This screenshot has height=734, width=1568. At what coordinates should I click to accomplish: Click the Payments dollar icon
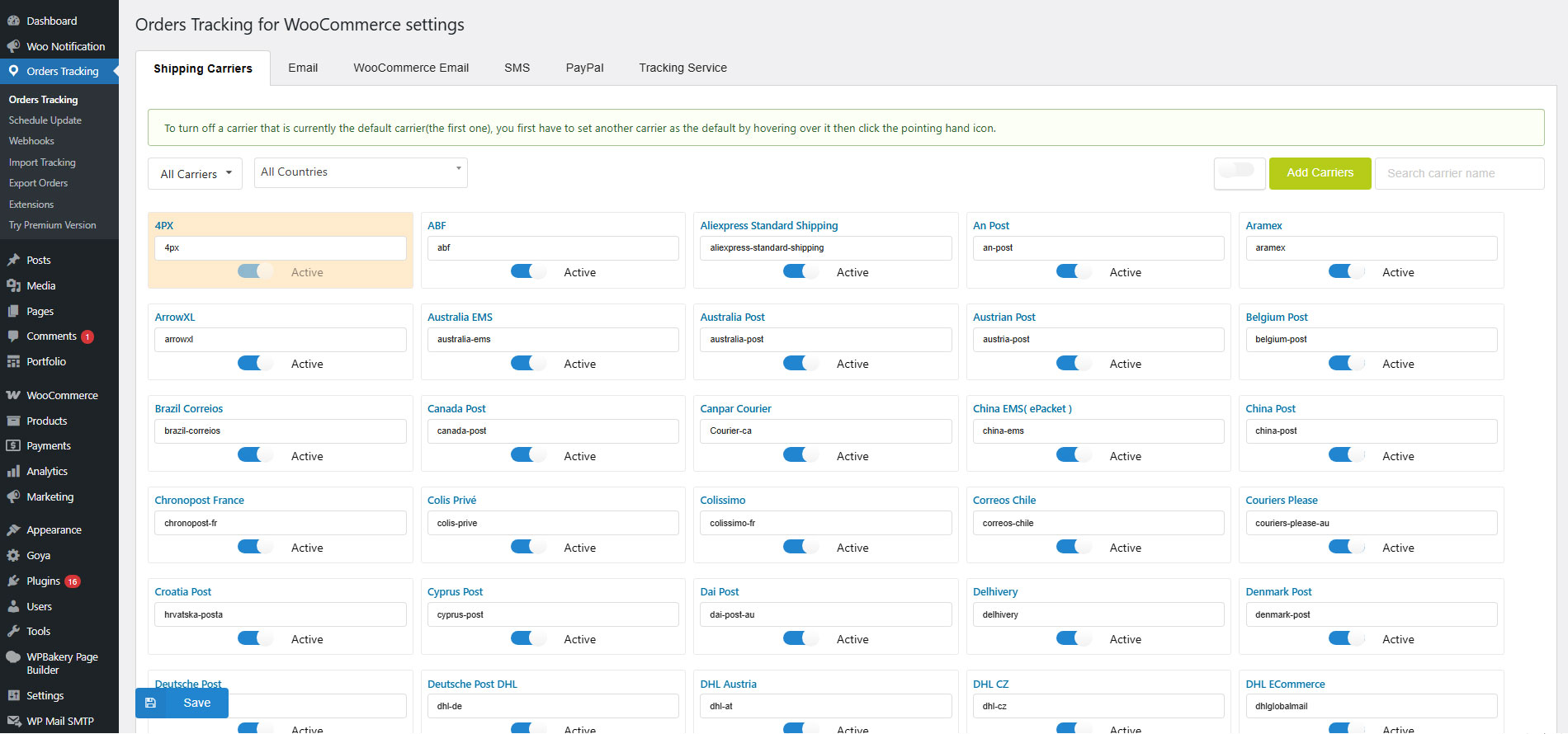coord(13,445)
